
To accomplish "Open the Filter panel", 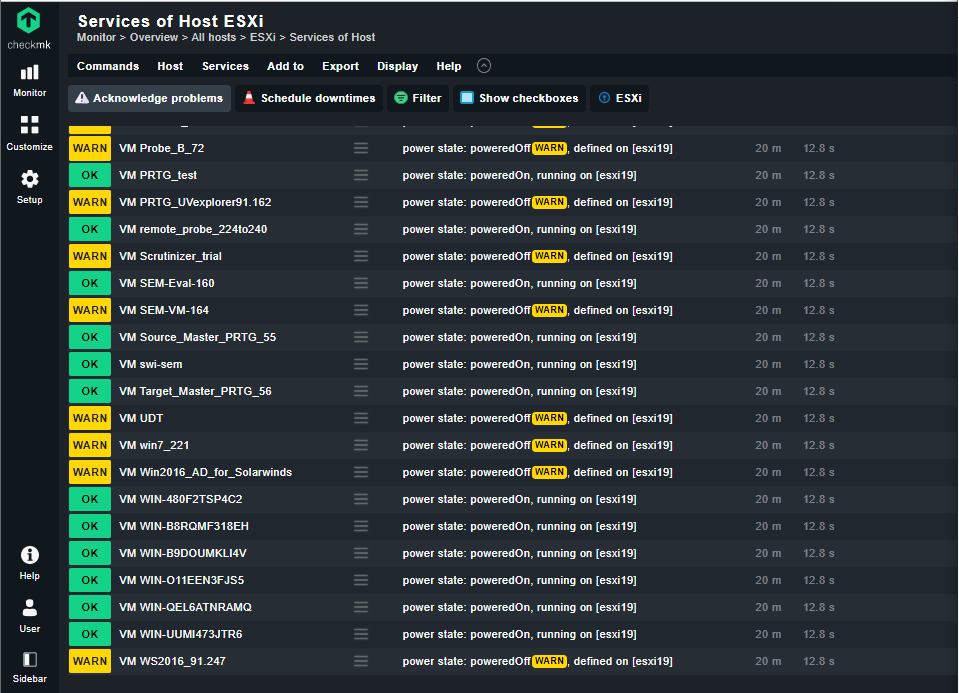I will point(418,98).
